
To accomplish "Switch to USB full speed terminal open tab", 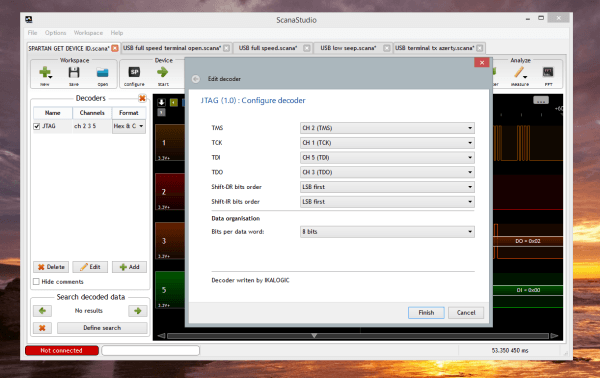I will click(172, 48).
